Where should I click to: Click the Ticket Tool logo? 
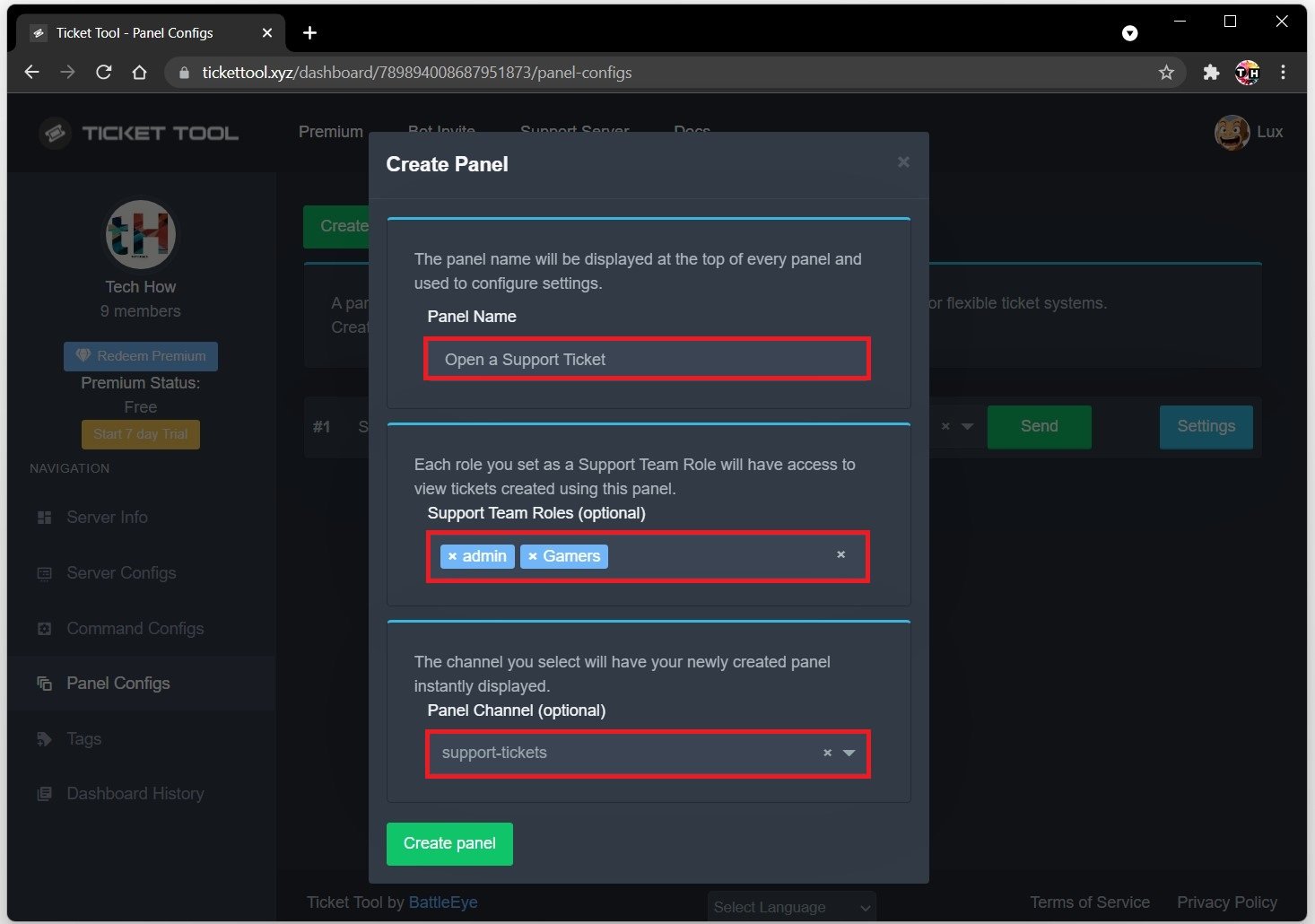pos(140,134)
